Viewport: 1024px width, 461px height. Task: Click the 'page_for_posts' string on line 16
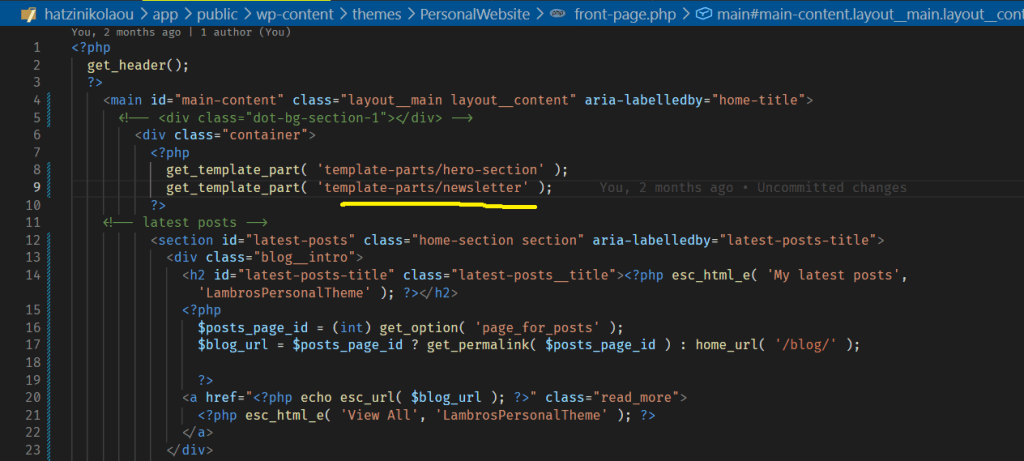pyautogui.click(x=537, y=327)
